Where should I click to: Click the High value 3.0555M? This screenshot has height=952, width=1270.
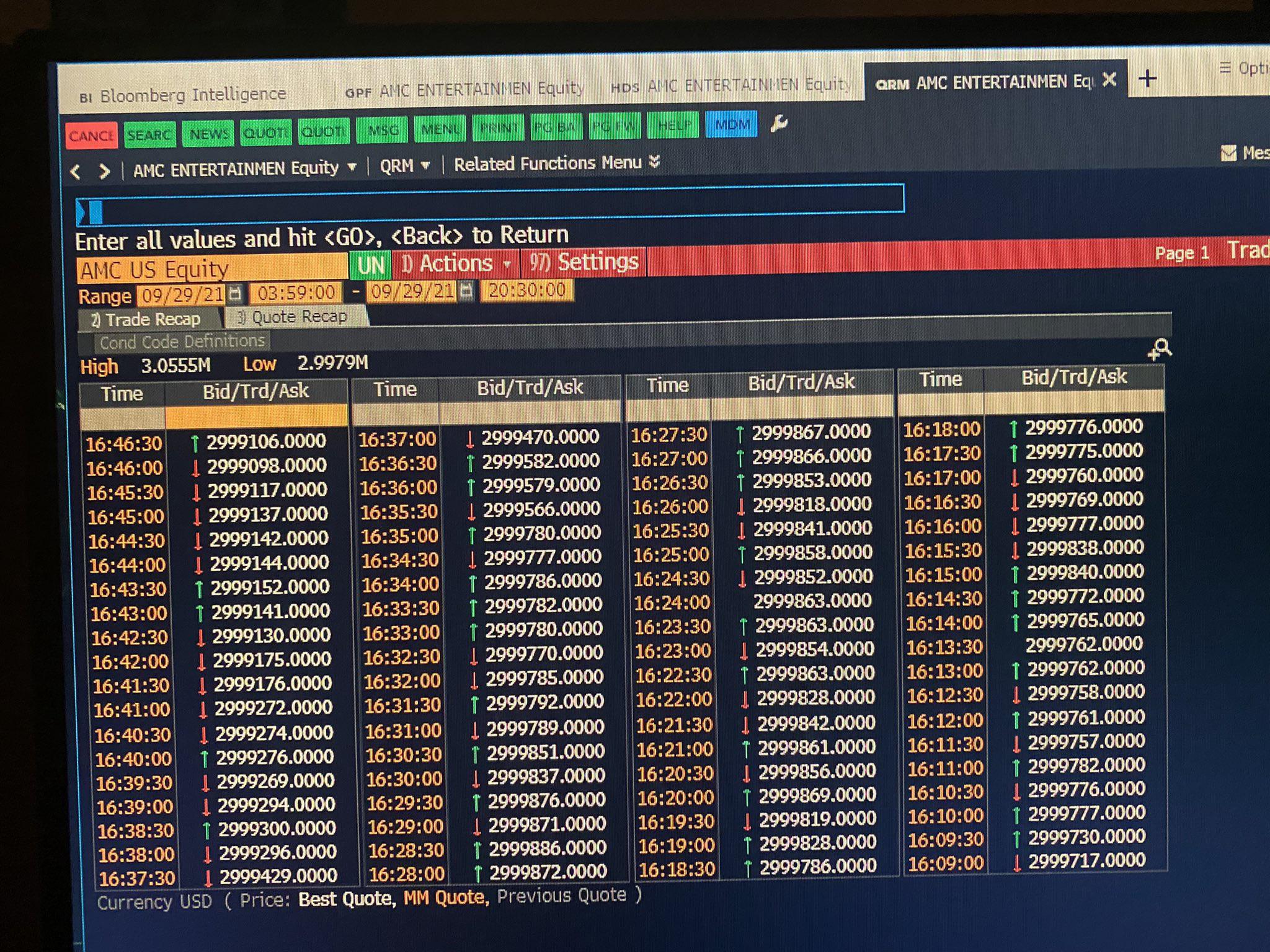click(176, 366)
